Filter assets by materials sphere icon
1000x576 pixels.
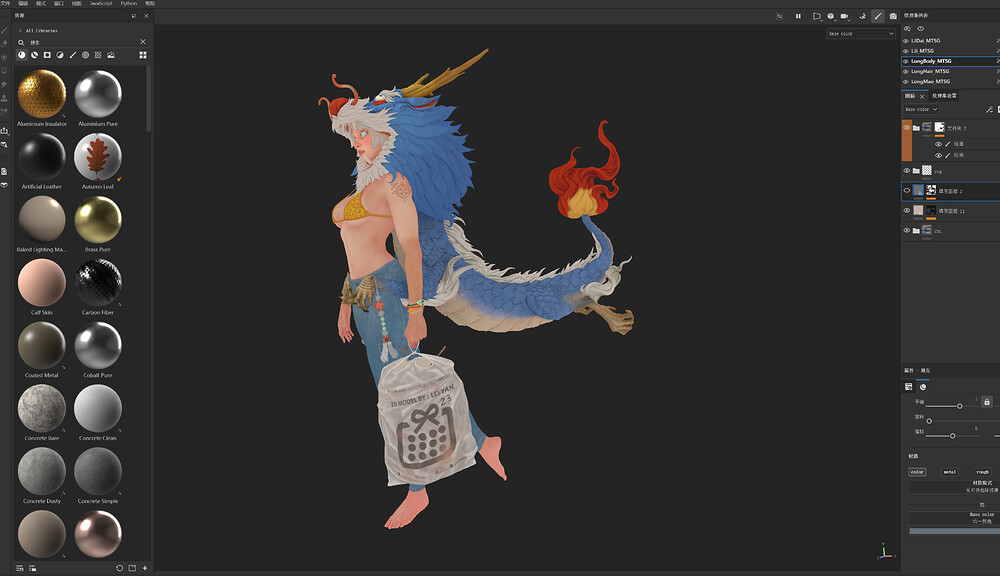[x=22, y=55]
